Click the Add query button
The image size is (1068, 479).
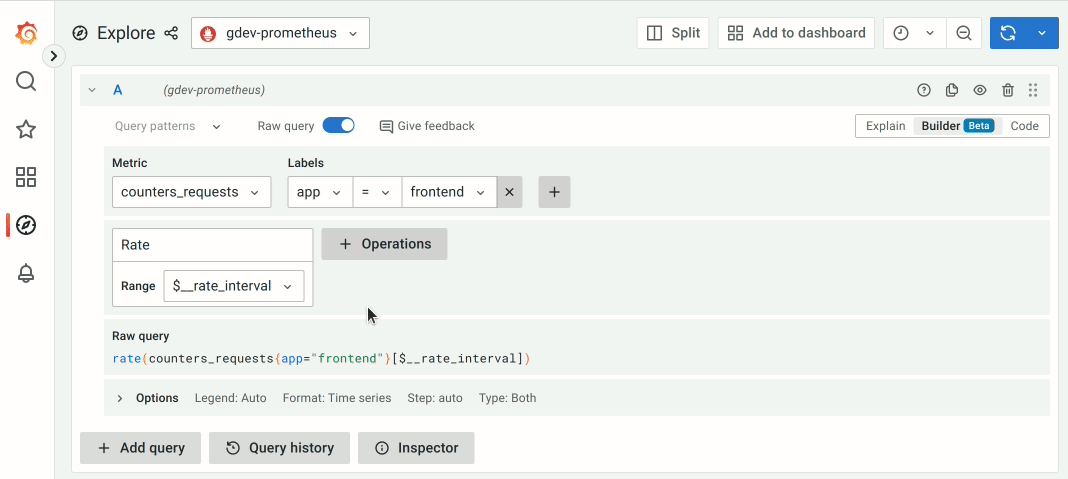click(x=140, y=448)
